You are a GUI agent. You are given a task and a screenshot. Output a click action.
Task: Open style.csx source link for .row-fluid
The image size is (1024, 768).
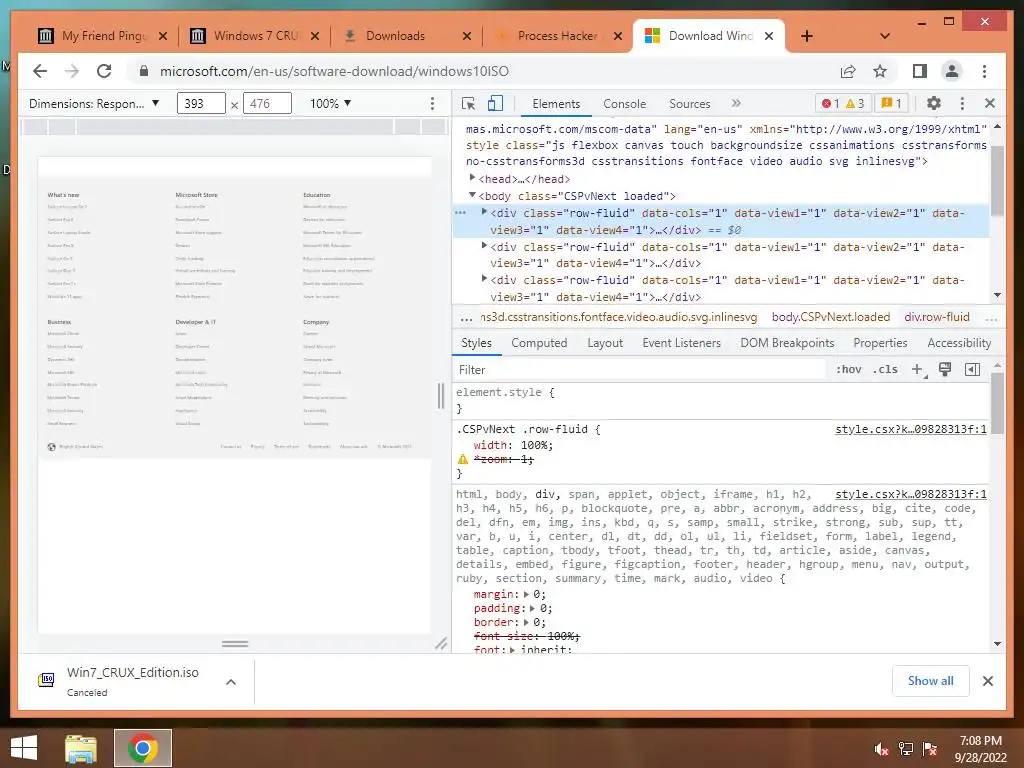click(911, 429)
